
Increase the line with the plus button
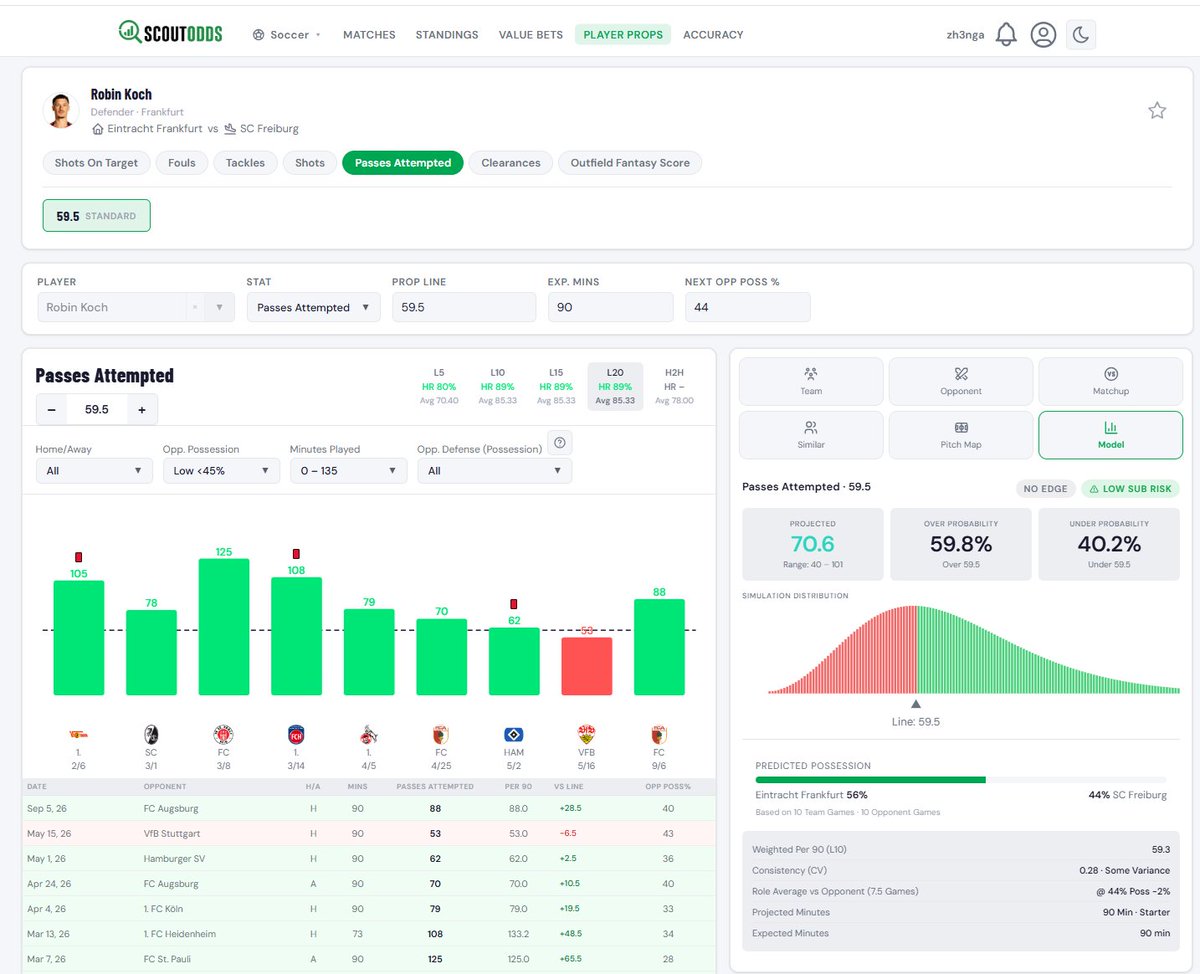(x=142, y=410)
